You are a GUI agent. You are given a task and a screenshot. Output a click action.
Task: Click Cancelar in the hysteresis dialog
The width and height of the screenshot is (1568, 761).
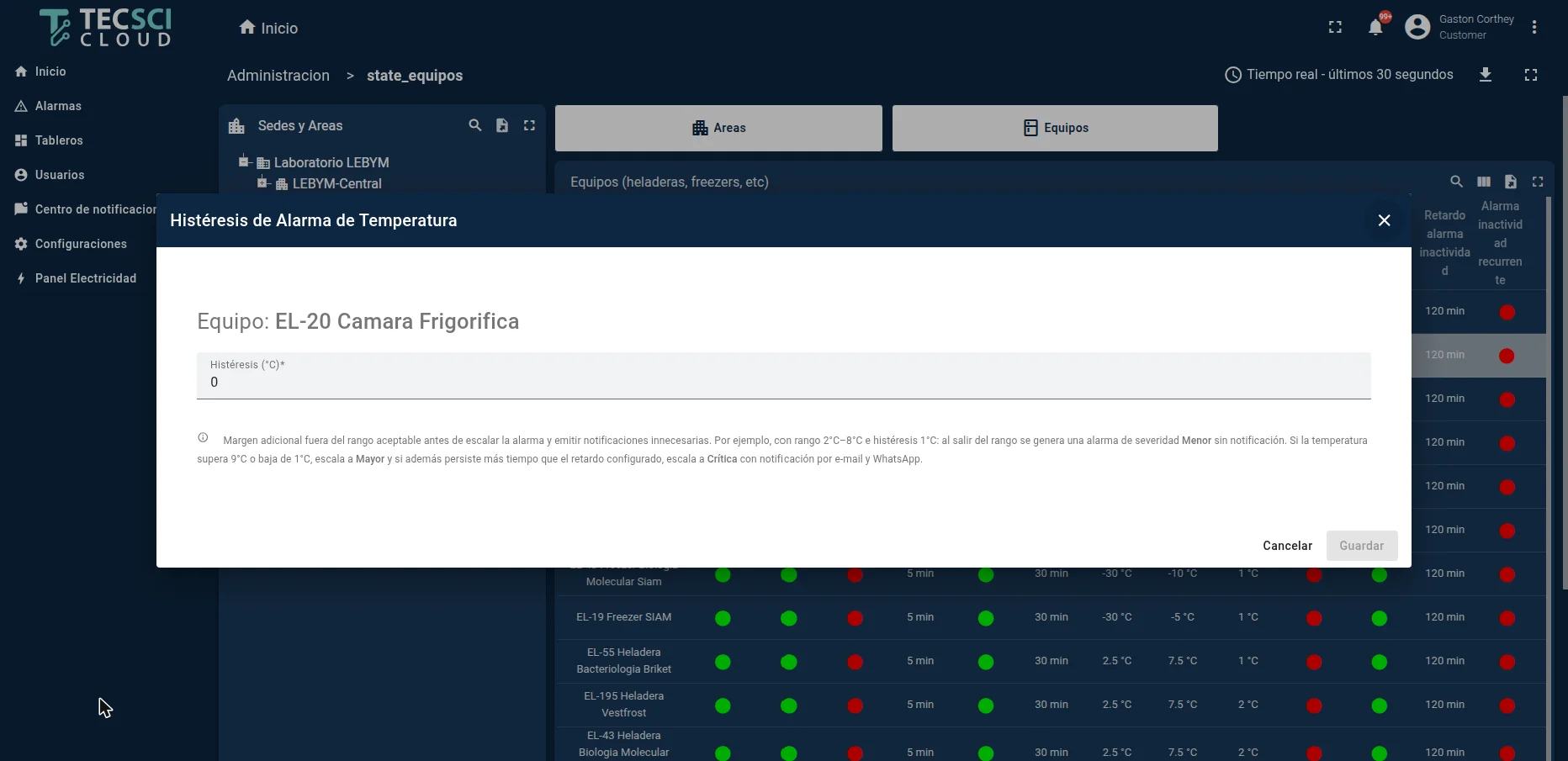[1287, 546]
